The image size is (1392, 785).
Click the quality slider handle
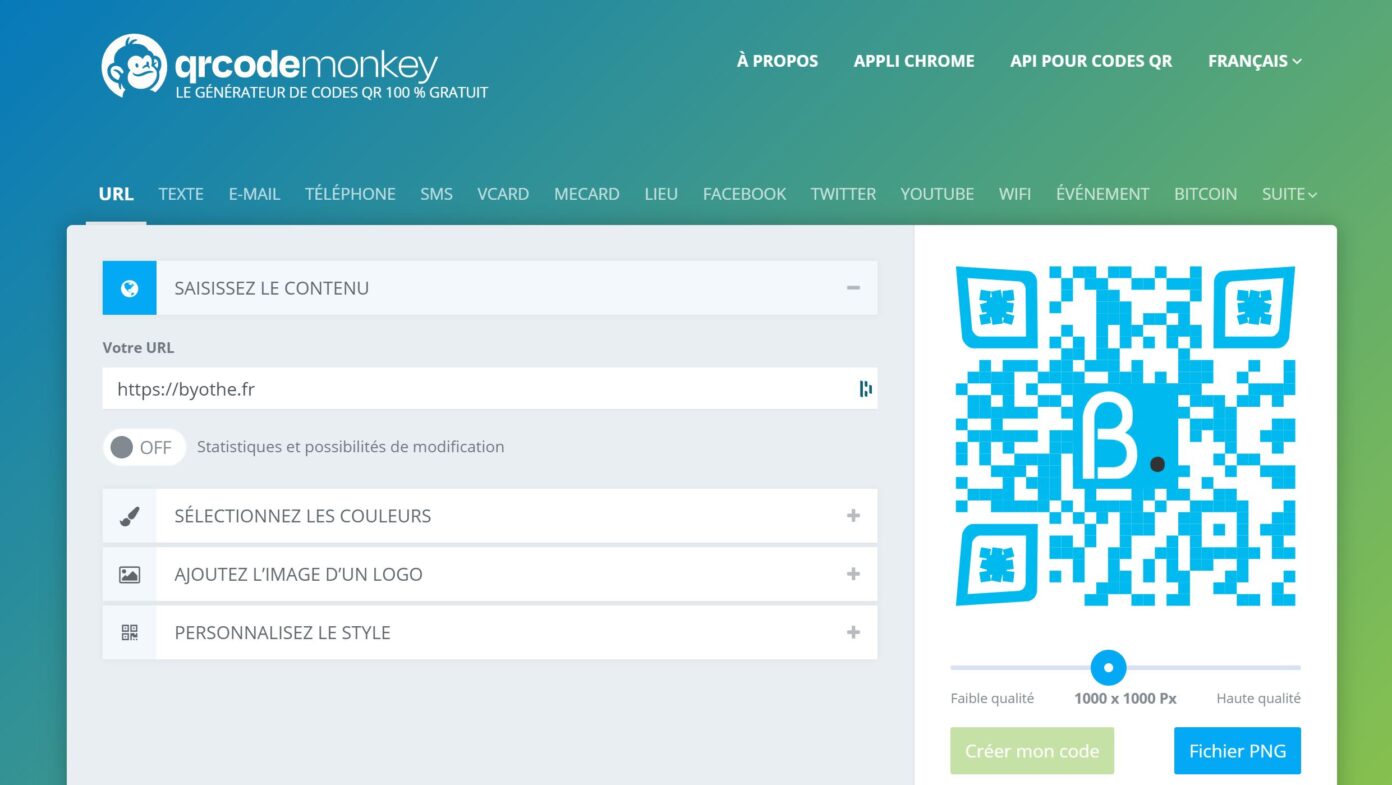(x=1108, y=667)
